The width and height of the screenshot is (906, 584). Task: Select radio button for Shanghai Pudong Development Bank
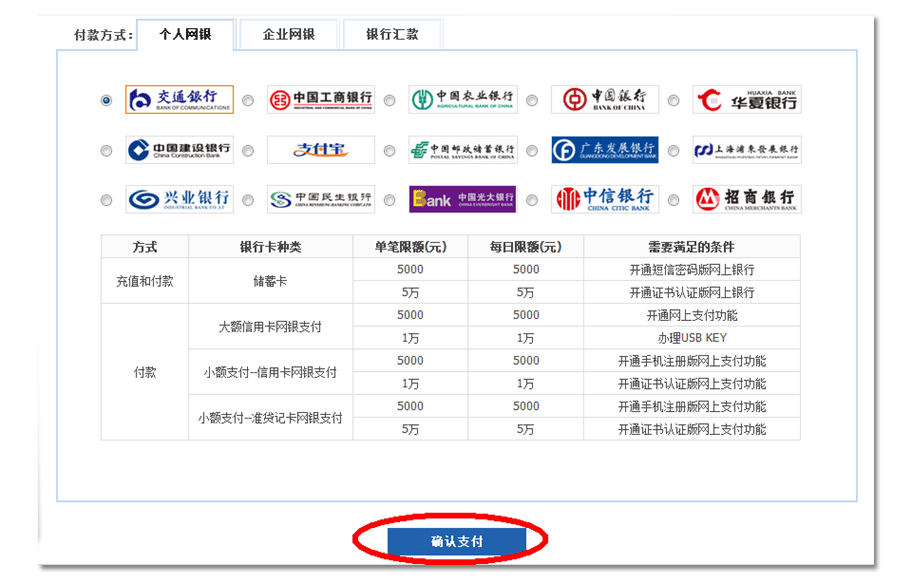(x=673, y=151)
